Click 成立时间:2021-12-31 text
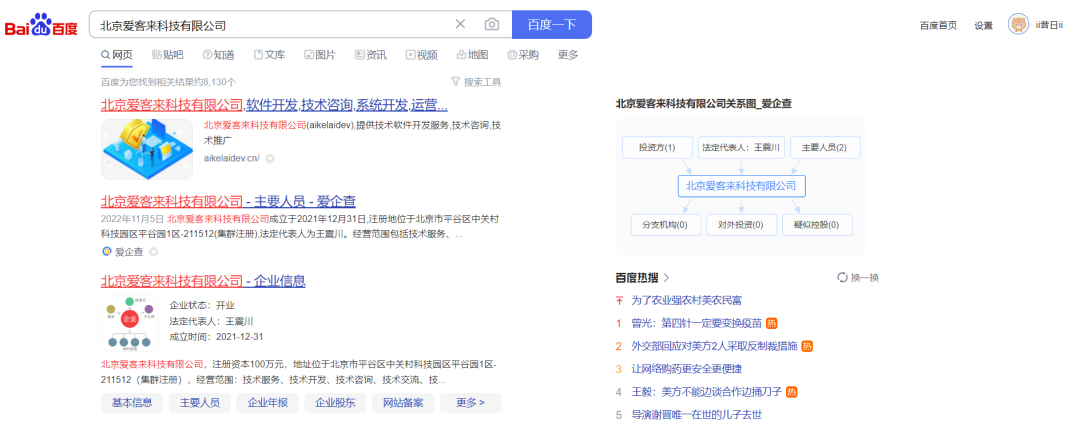Image resolution: width=1080 pixels, height=424 pixels. [216, 337]
